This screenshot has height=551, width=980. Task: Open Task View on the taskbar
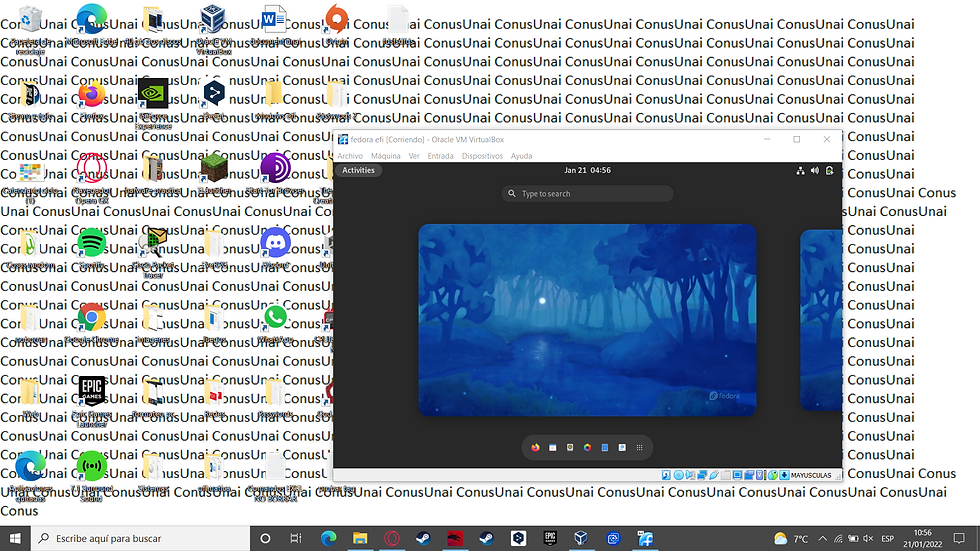click(296, 538)
